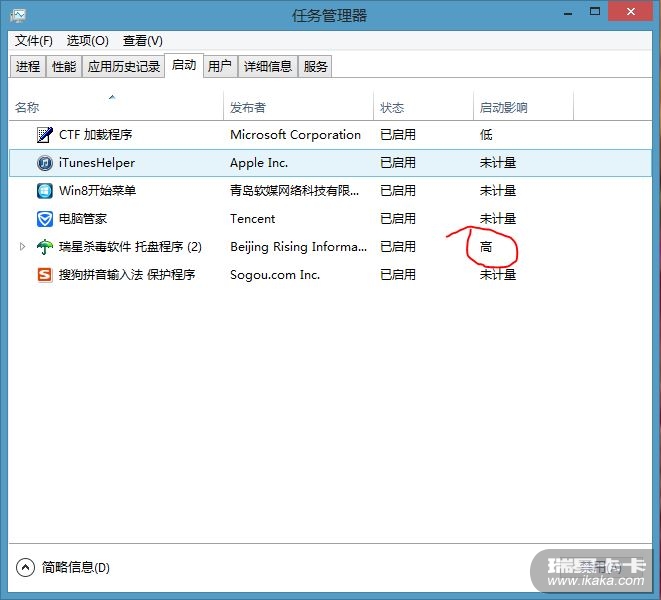This screenshot has width=661, height=600.
Task: Click the 电脑管家 shield icon
Action: click(45, 219)
